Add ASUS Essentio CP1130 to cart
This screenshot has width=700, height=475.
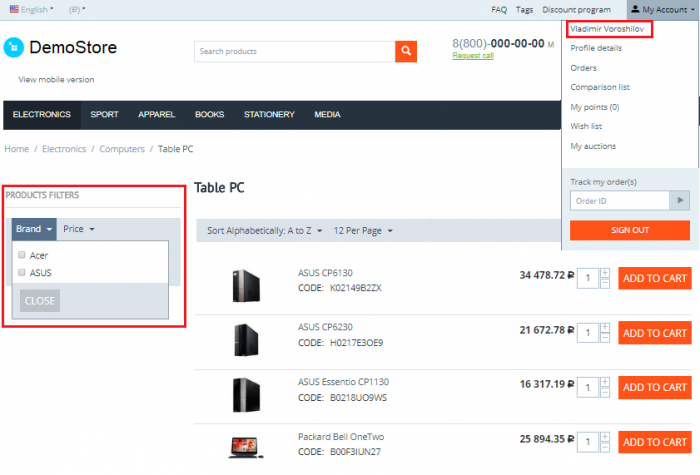point(654,388)
